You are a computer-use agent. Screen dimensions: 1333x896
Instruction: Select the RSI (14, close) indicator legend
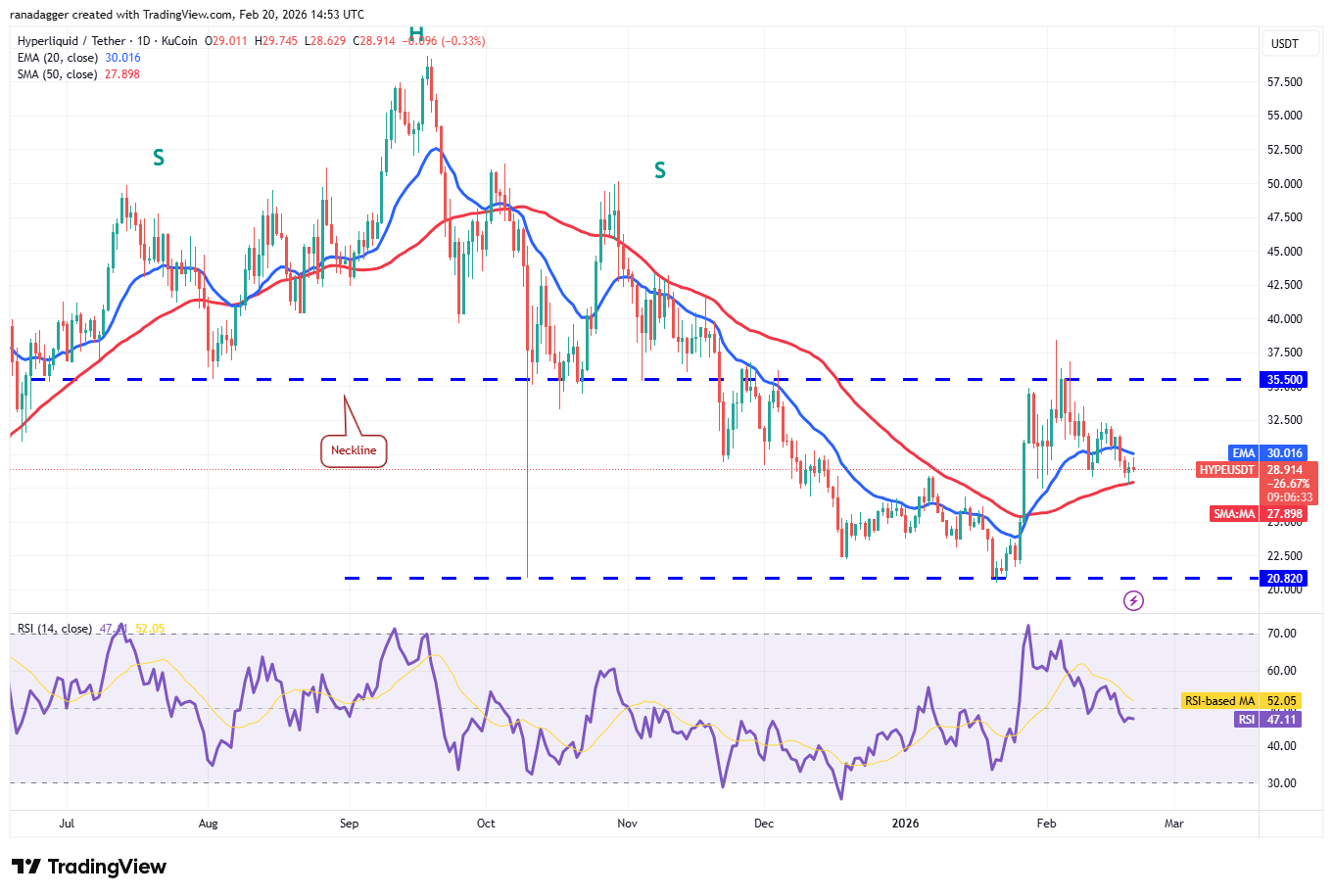54,630
